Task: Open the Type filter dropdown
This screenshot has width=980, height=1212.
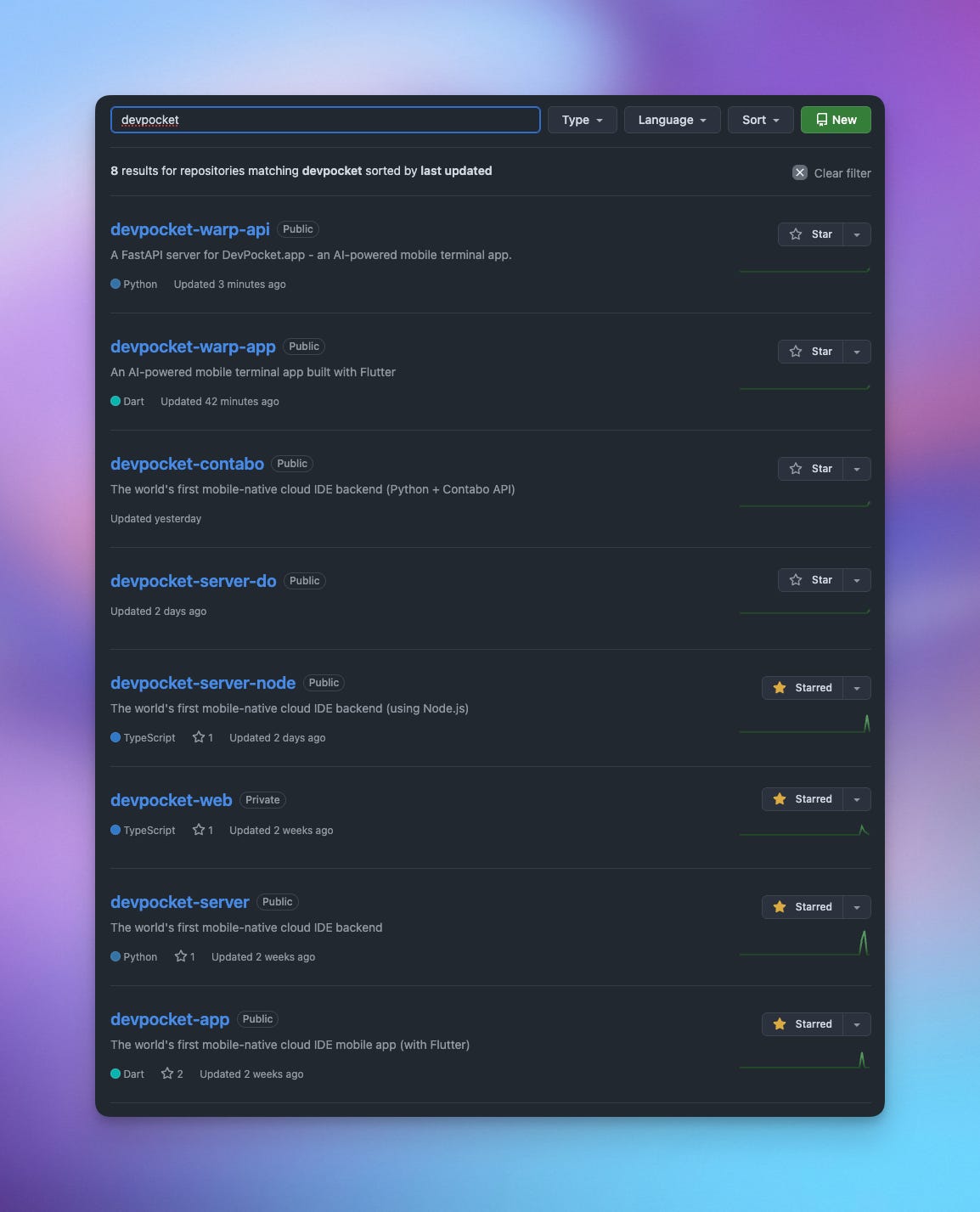Action: point(583,120)
